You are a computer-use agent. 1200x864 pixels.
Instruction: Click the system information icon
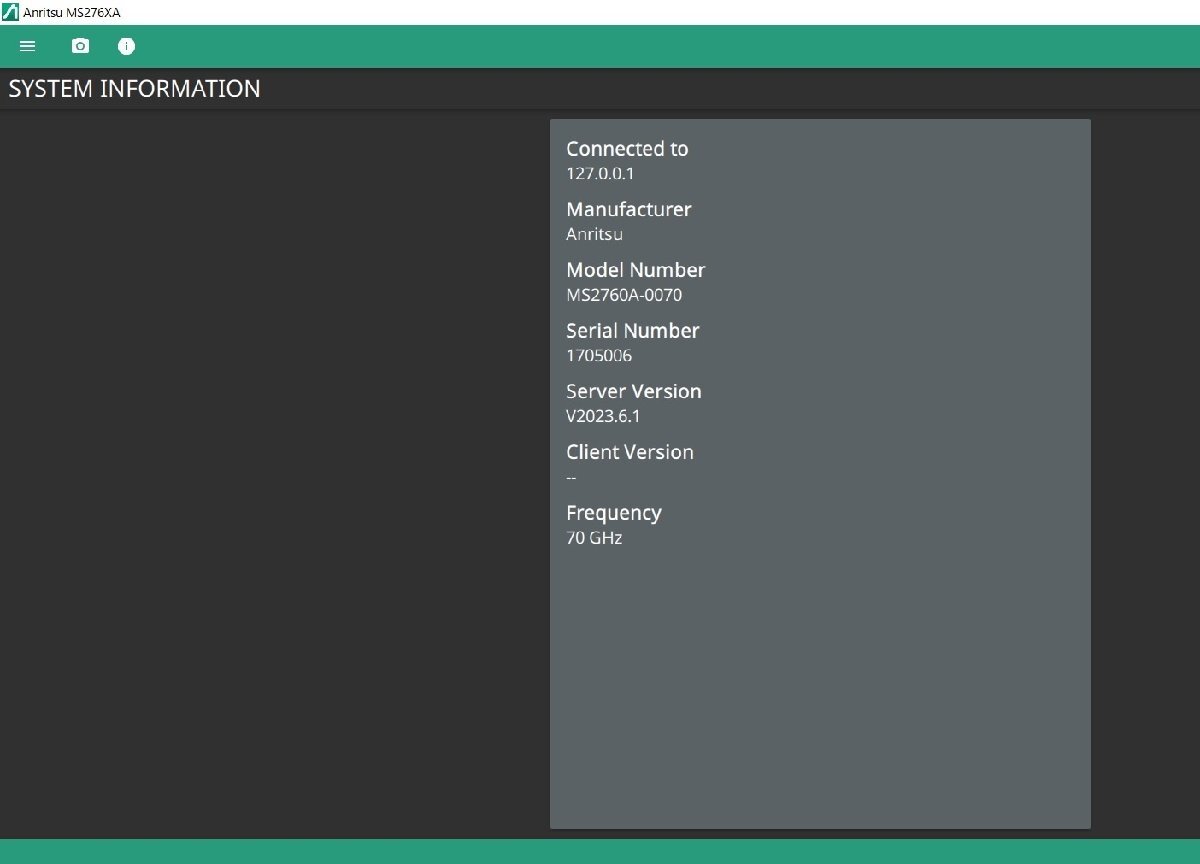tap(126, 46)
